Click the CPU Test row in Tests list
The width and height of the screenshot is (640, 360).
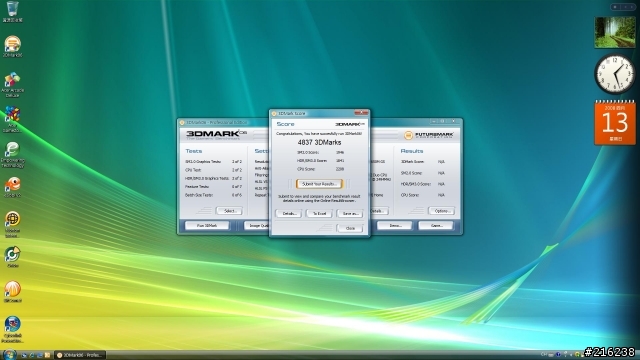[213, 170]
